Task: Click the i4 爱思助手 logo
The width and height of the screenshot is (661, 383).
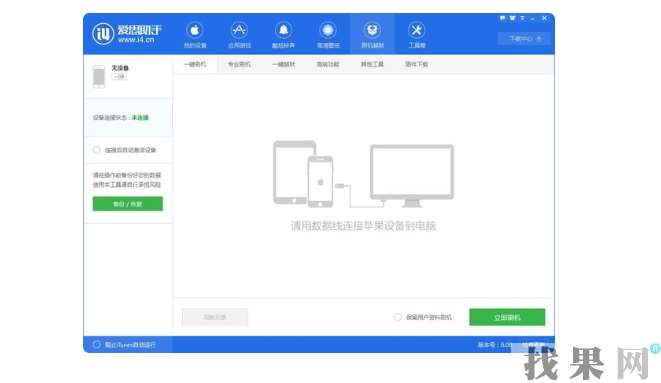Action: [126, 33]
